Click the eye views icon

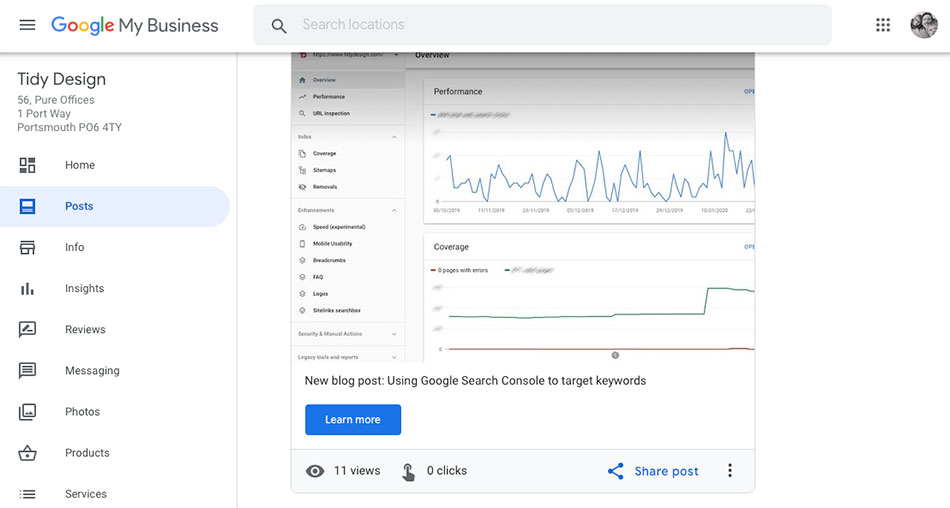point(315,471)
